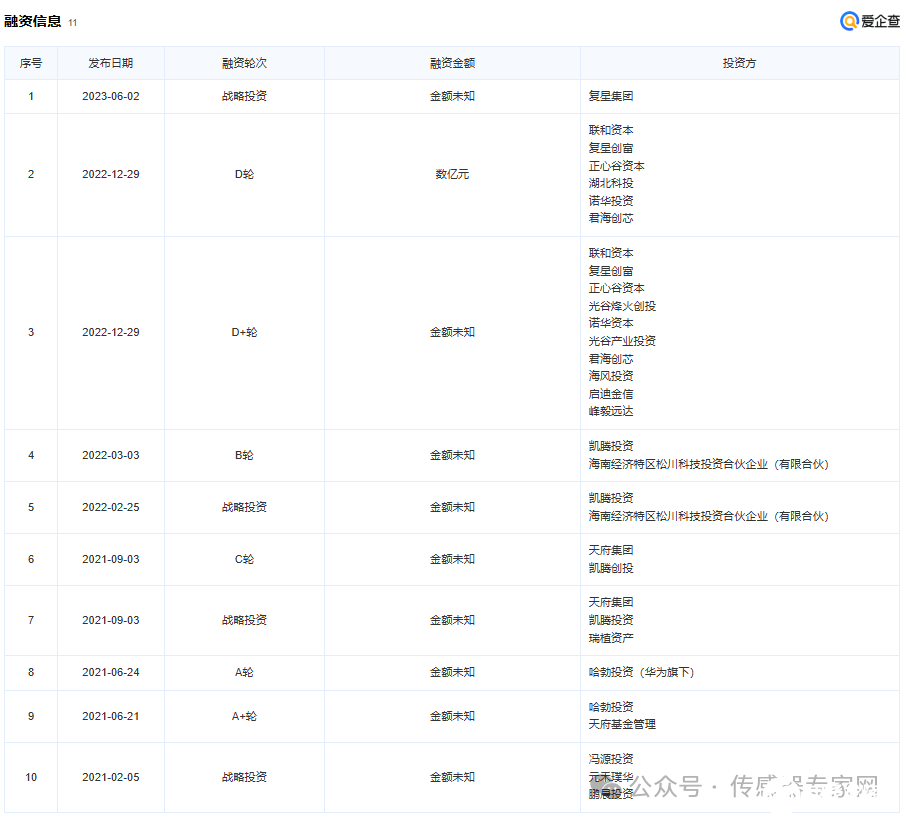This screenshot has width=907, height=822.
Task: Click the date 2021-06-21
Action: 110,716
